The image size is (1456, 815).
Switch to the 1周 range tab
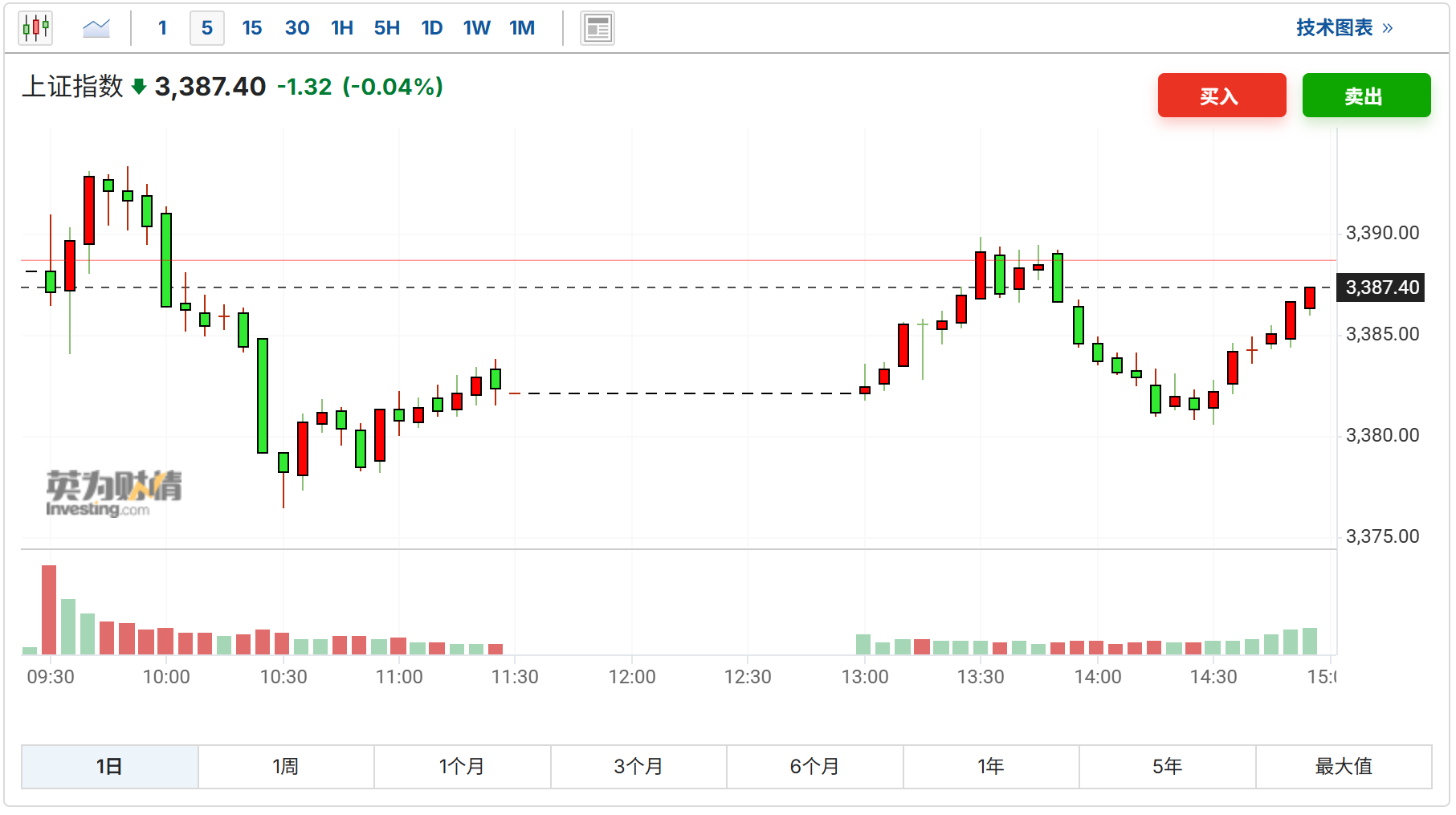click(286, 767)
